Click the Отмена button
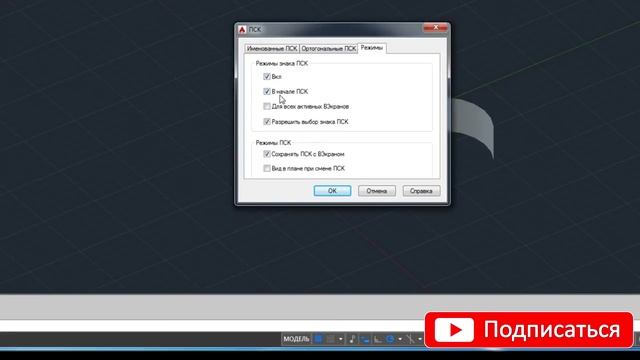 [377, 191]
